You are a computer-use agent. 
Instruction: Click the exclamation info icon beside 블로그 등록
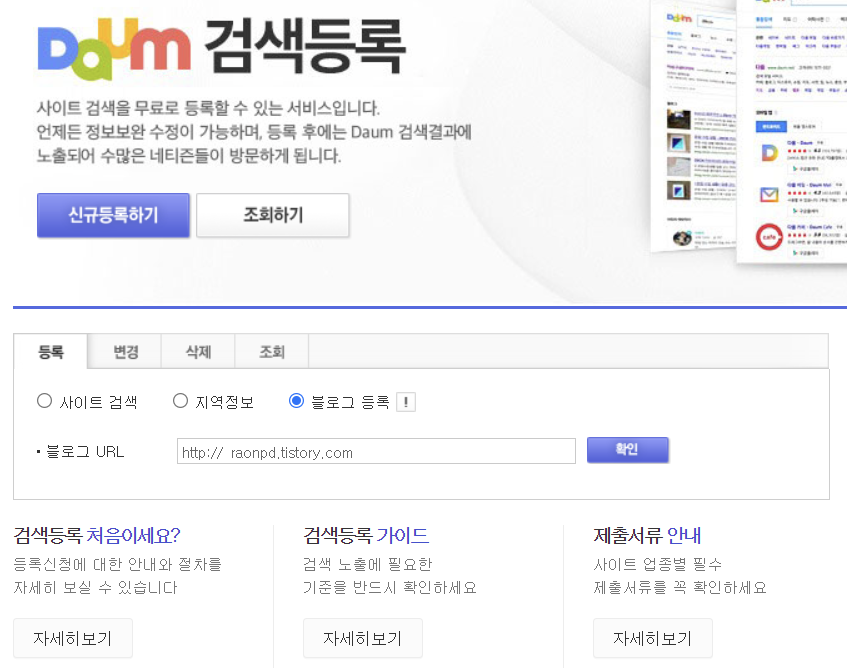pyautogui.click(x=406, y=402)
